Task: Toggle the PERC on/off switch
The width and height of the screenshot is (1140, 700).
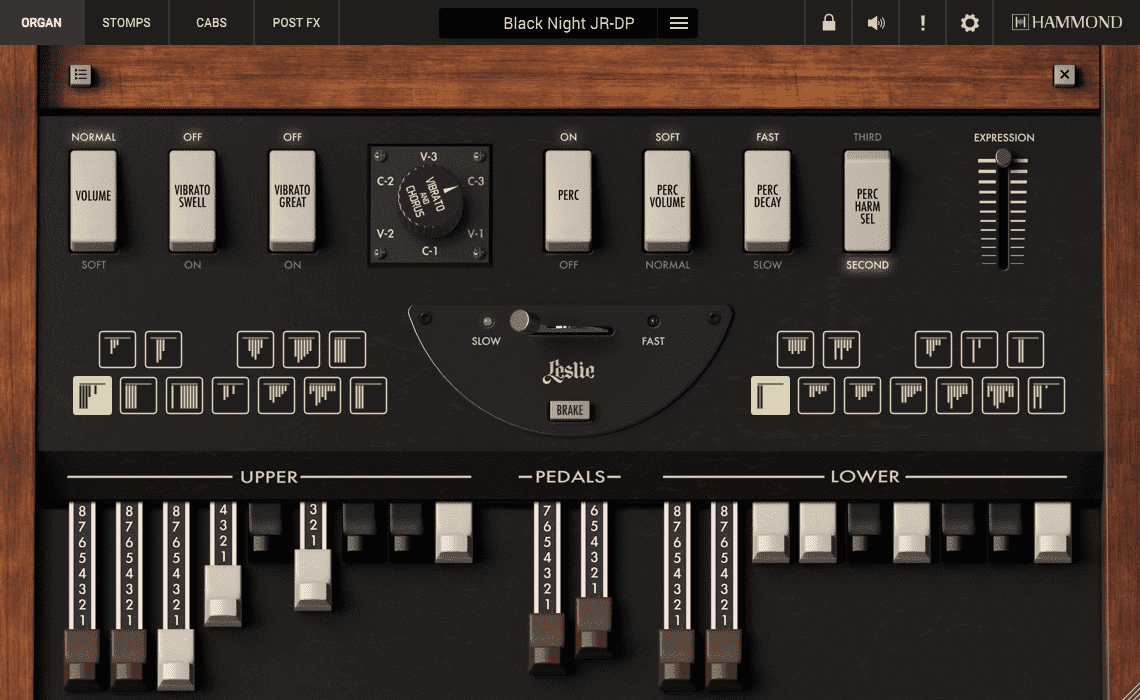Action: pyautogui.click(x=569, y=200)
